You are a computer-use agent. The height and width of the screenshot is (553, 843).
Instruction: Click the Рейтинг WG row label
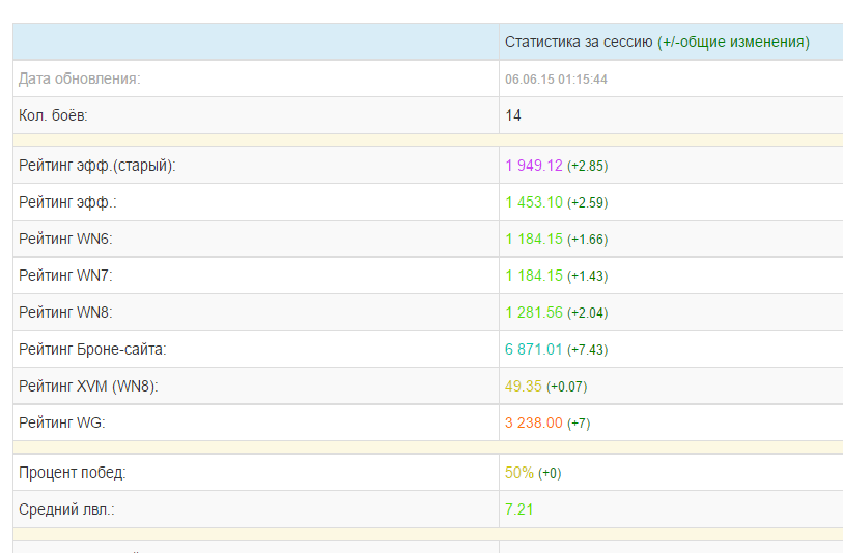point(62,423)
